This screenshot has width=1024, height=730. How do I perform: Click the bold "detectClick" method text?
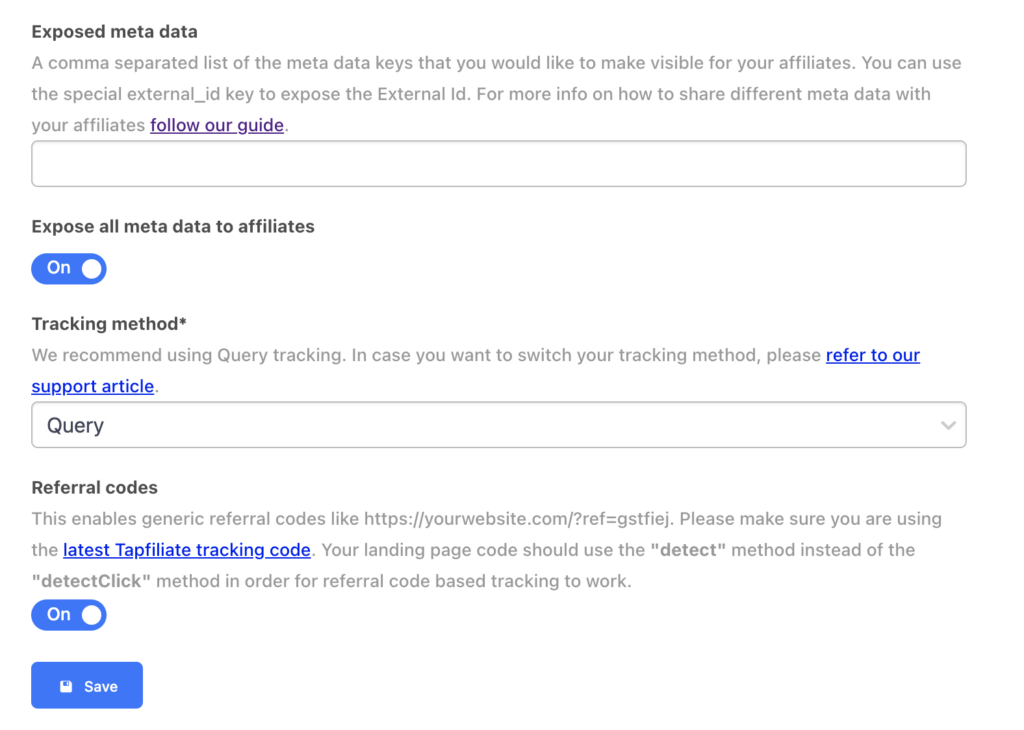point(91,581)
